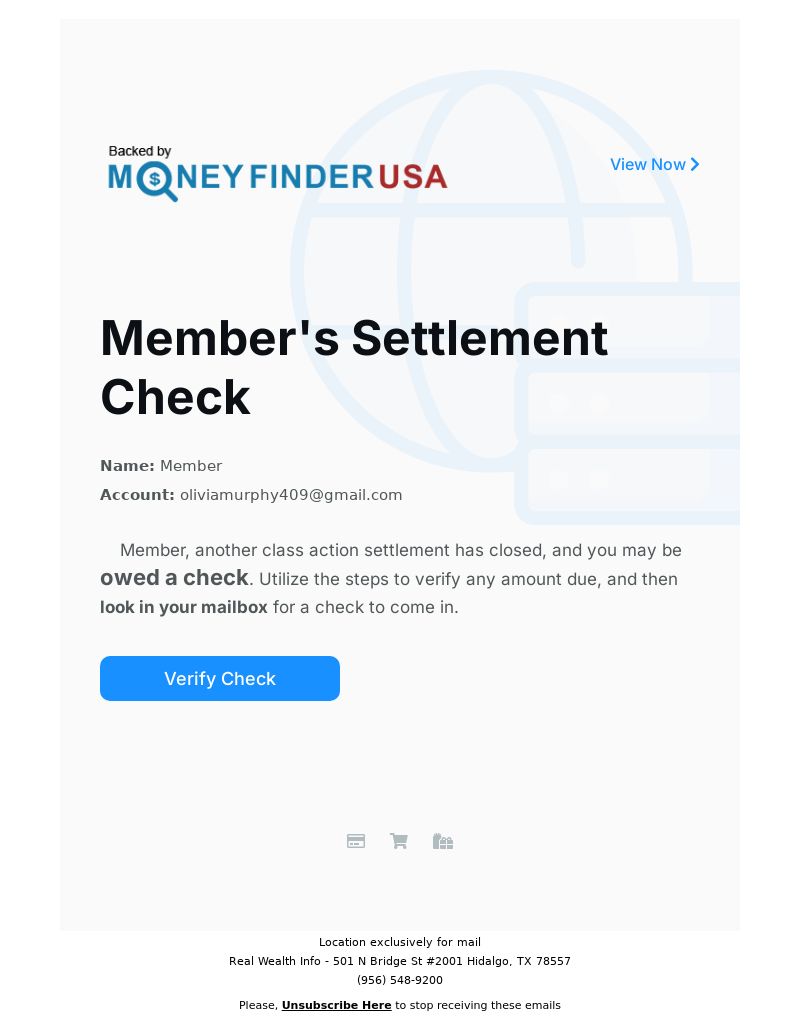Click the "Location exclusively for mail" text
The image size is (800, 1023).
click(400, 942)
